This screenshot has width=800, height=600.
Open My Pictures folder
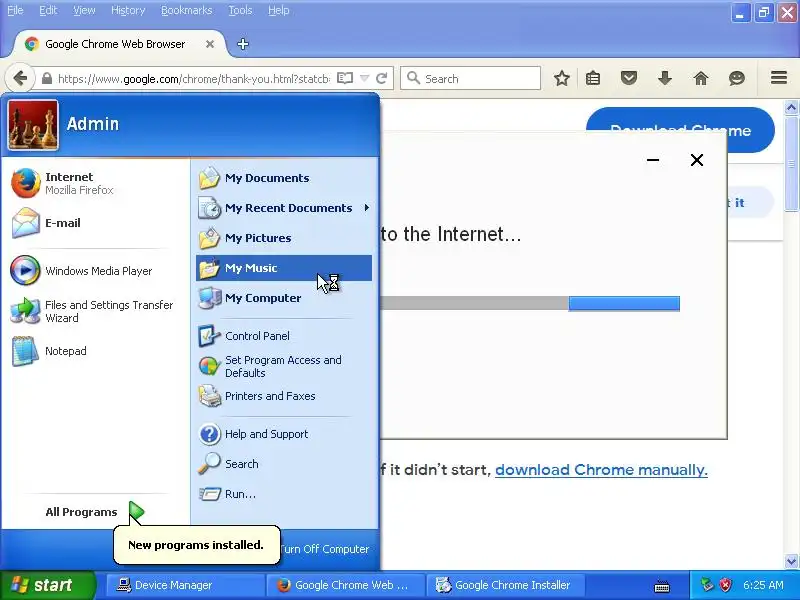pyautogui.click(x=284, y=238)
